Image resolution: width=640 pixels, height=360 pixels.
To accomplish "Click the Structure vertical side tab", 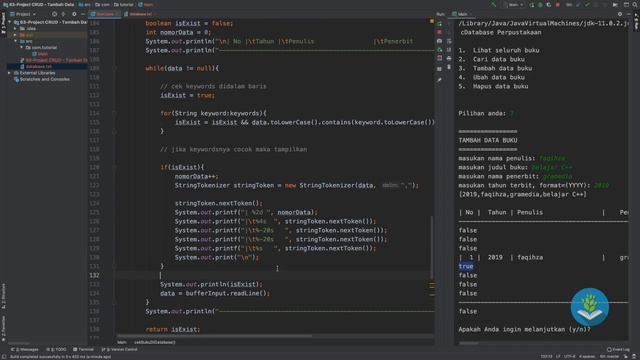I will (x=3, y=296).
